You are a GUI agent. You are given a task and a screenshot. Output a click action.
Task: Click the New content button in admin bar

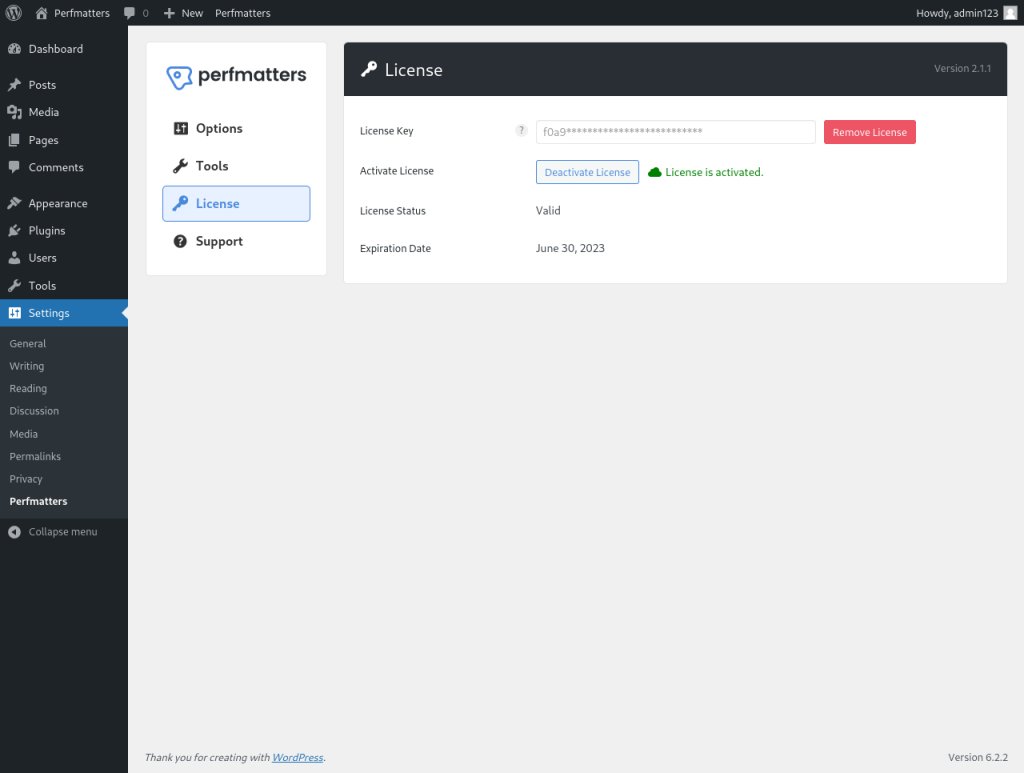click(x=183, y=13)
